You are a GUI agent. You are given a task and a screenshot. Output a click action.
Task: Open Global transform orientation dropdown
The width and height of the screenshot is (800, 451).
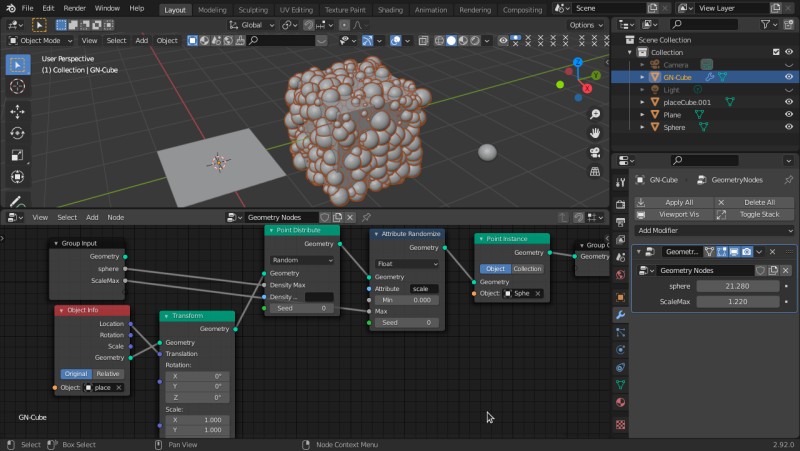tap(251, 24)
